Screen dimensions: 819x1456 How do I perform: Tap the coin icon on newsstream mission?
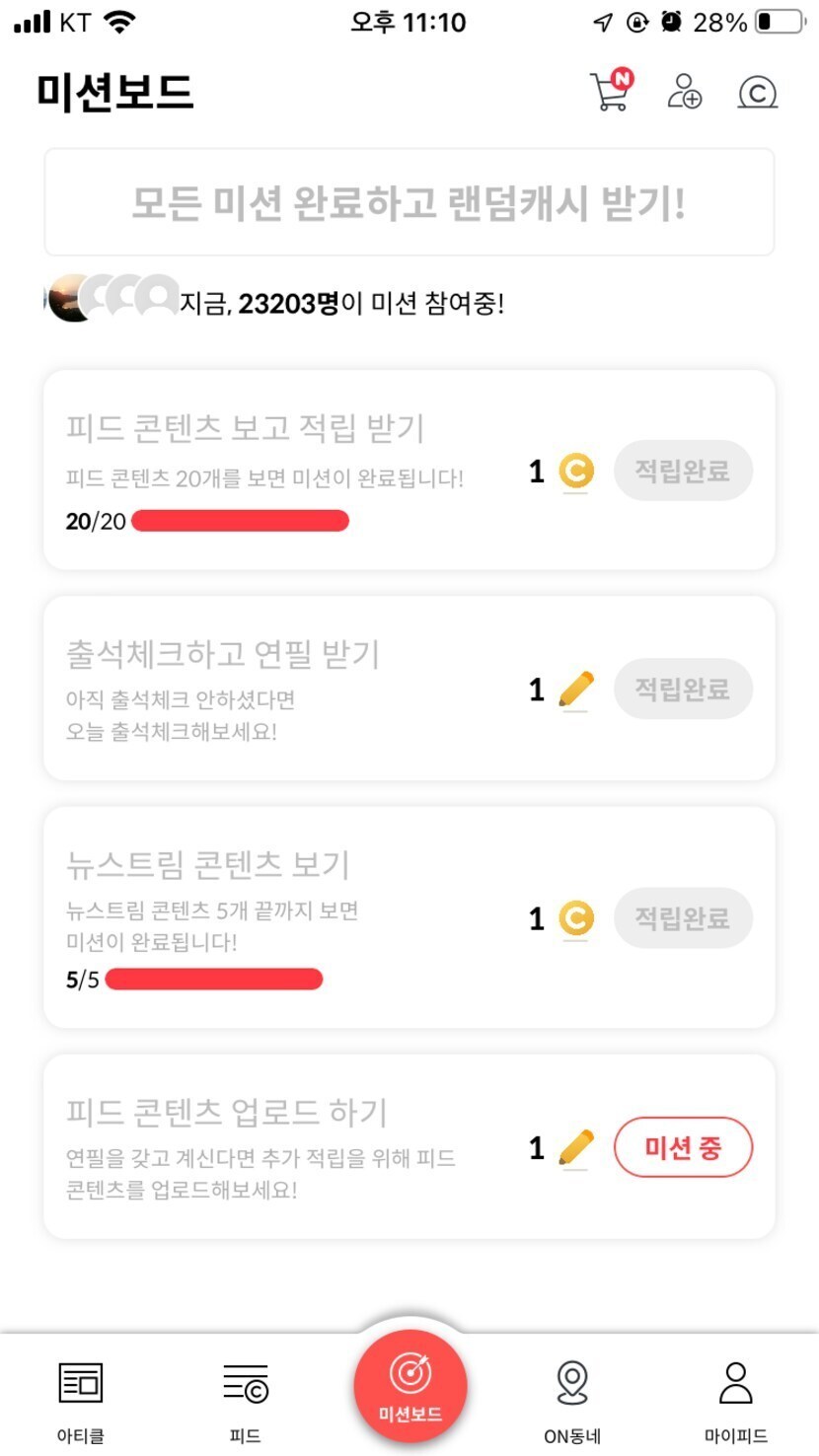coord(576,918)
